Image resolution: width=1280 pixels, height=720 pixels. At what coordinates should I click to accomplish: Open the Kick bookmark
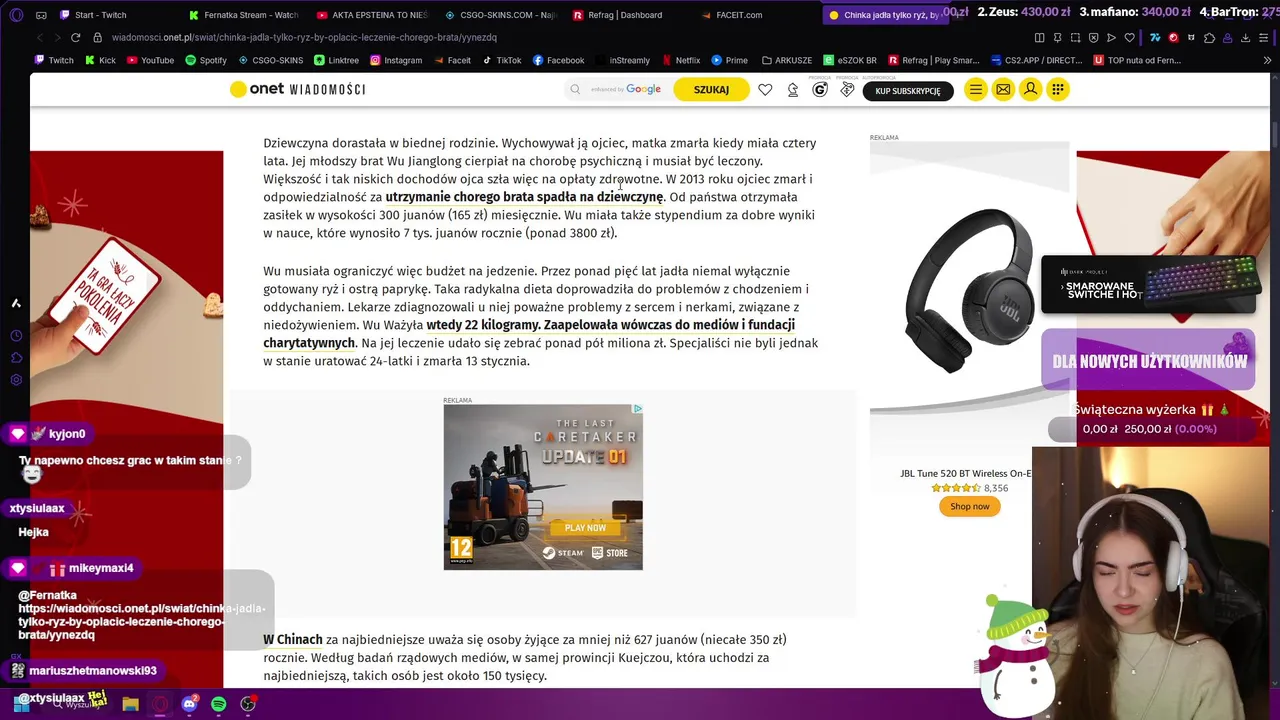click(100, 60)
